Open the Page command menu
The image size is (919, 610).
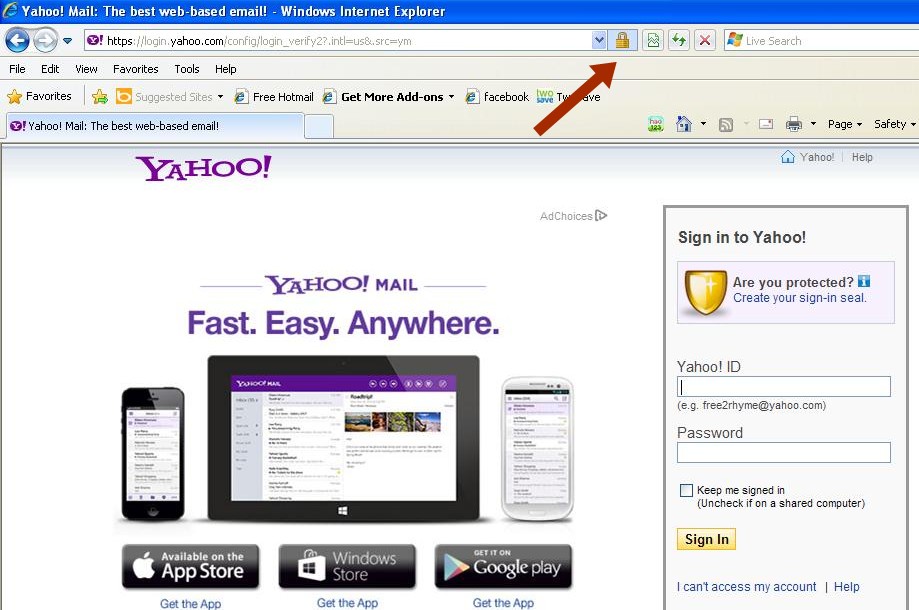(845, 124)
